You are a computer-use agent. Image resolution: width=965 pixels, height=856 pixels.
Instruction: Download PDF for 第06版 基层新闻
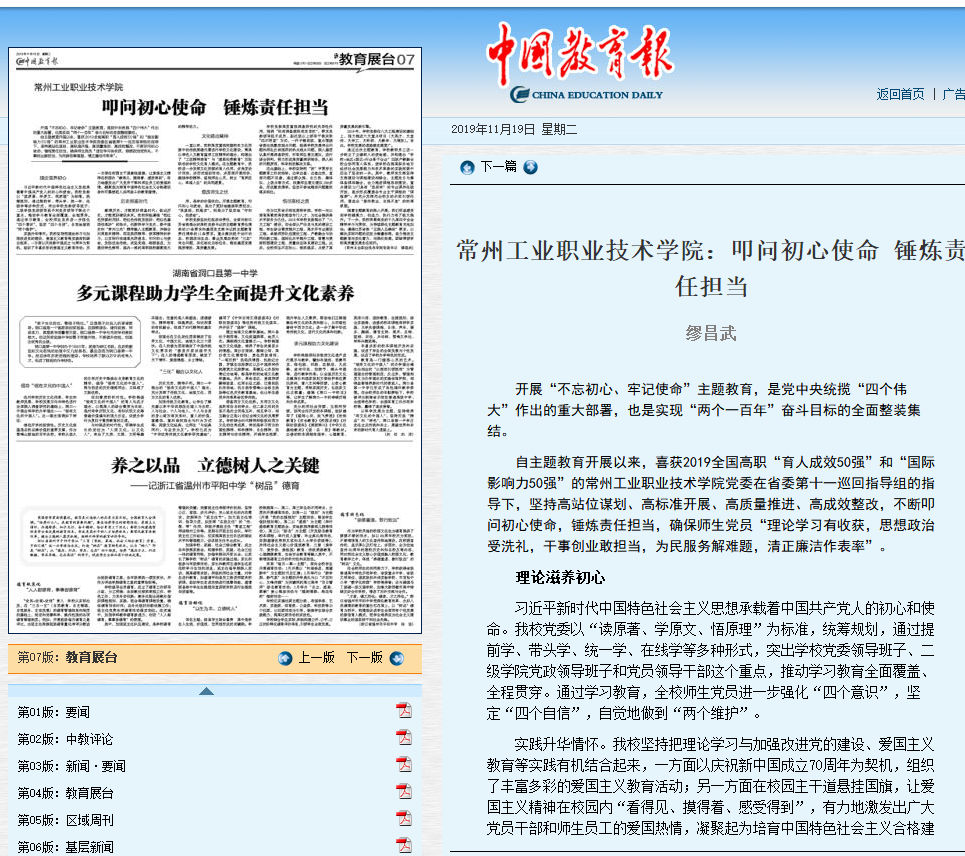(x=404, y=846)
